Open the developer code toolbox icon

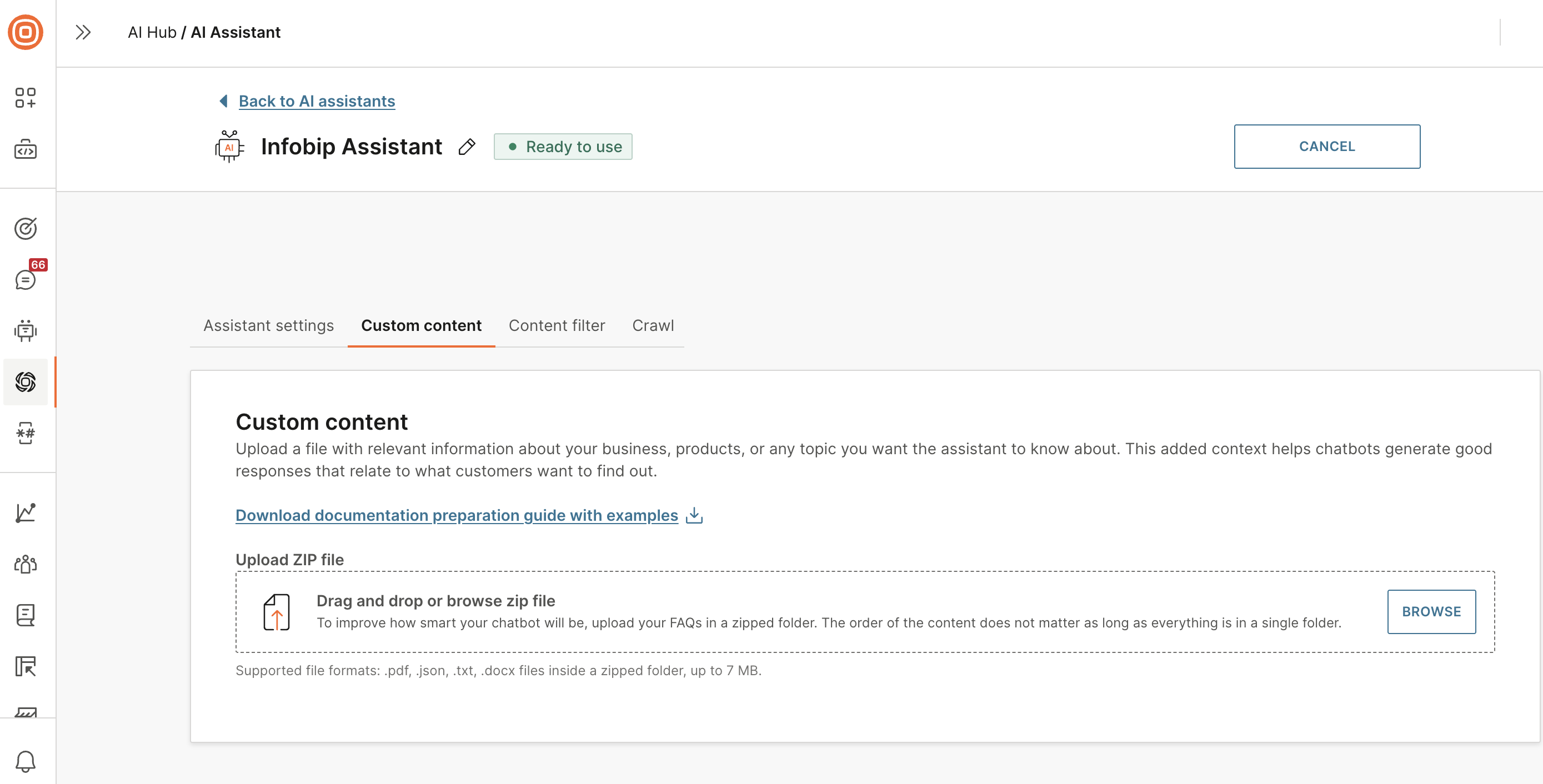coord(25,150)
